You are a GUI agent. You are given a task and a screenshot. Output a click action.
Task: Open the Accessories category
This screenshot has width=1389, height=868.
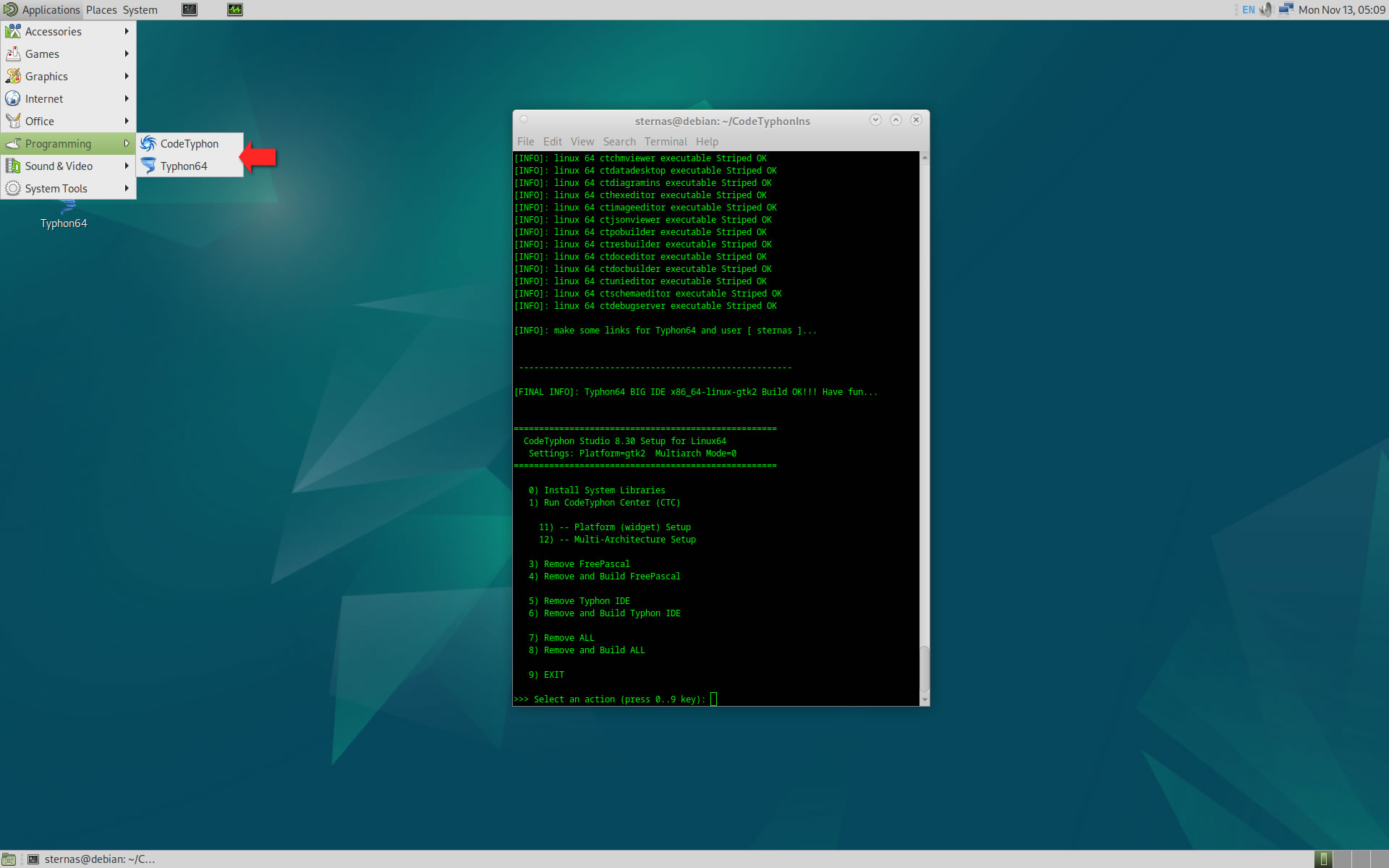[68, 32]
